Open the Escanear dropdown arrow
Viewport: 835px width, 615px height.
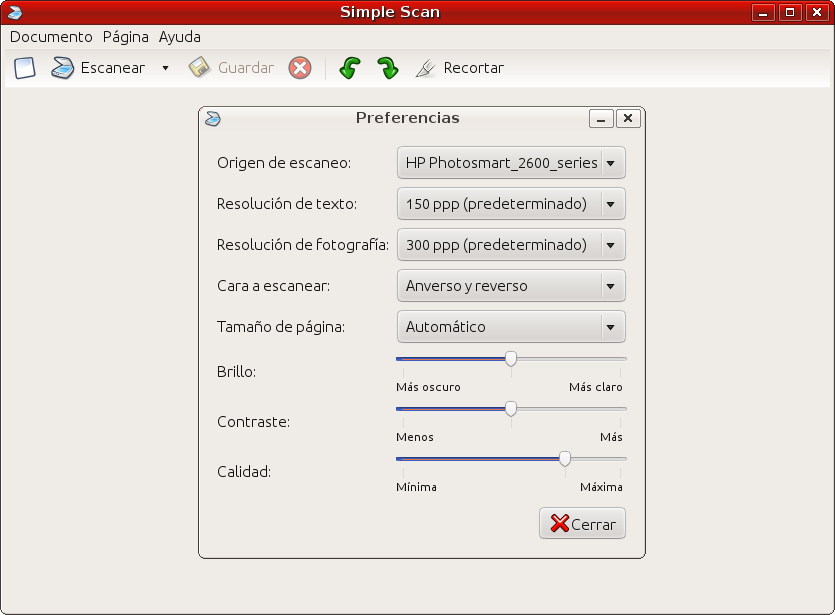coord(165,68)
